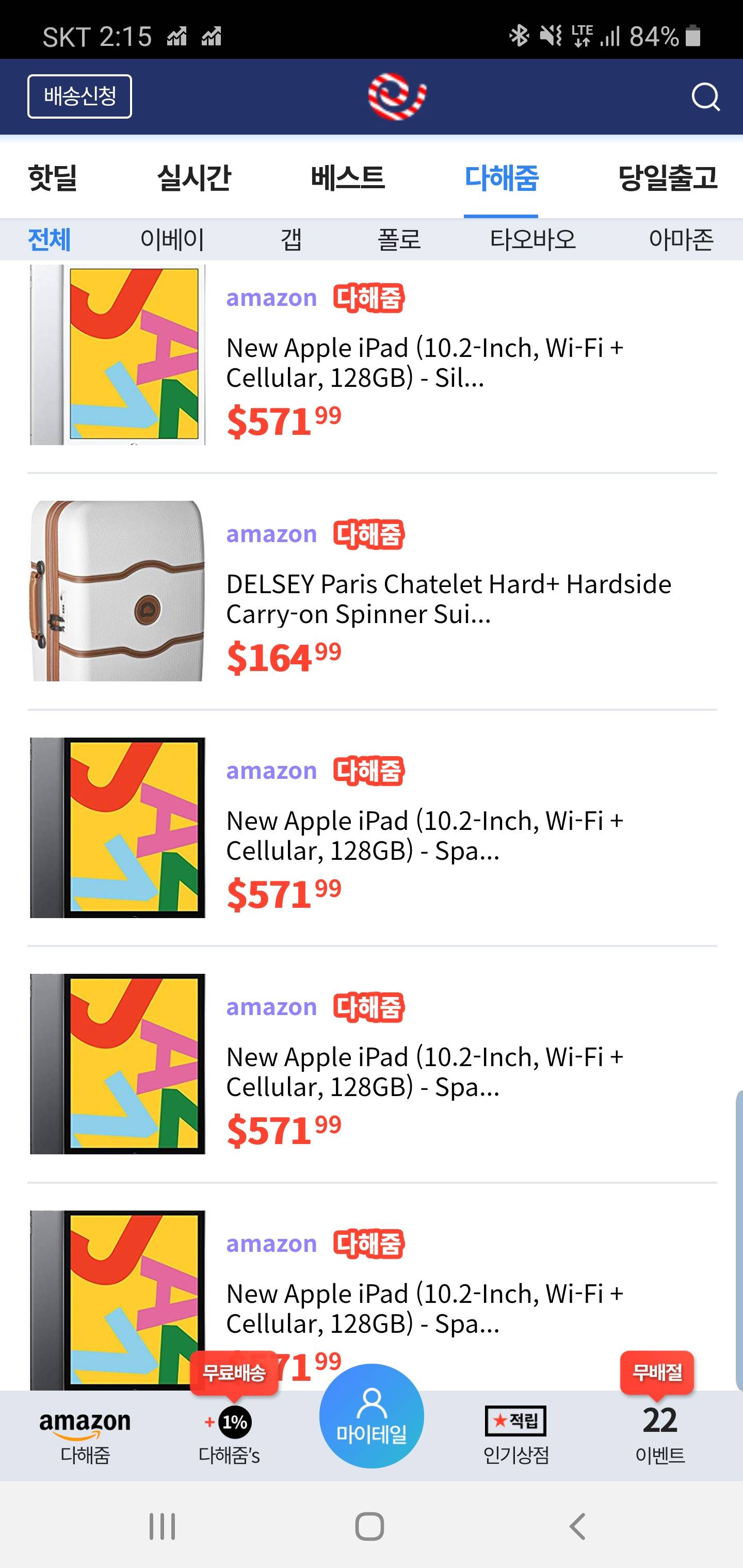Open the candy-cane logo home icon
743x1568 pixels.
pyautogui.click(x=396, y=96)
